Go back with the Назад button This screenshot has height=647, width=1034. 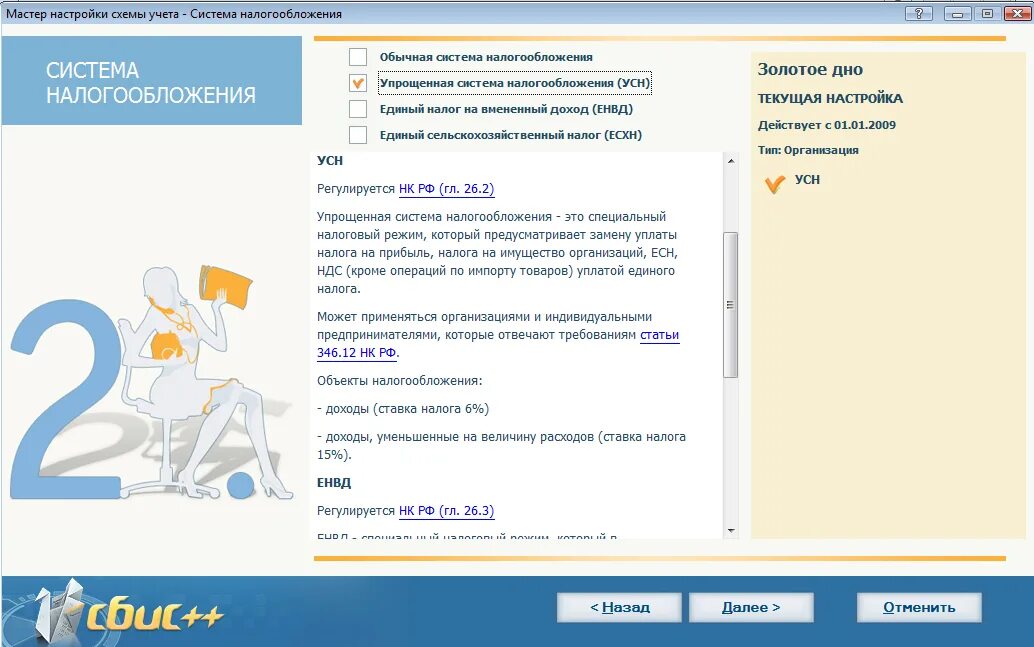click(619, 607)
